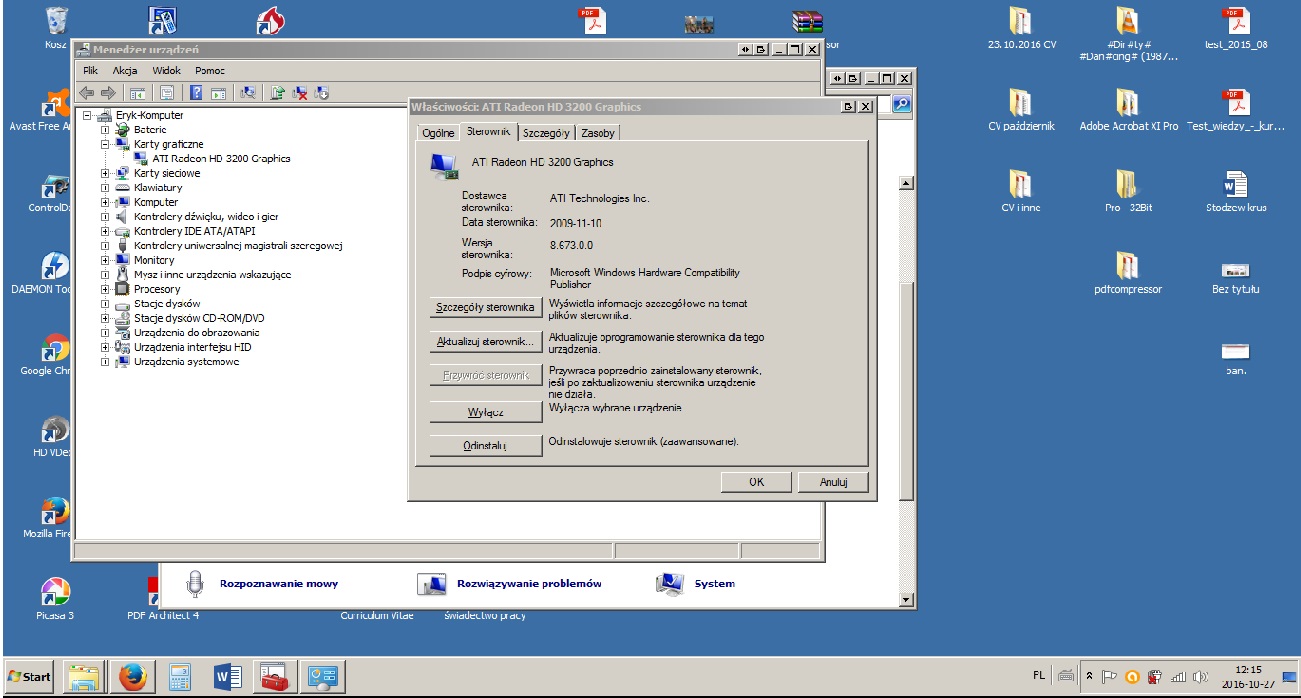Switch to the Szczegóły tab
The image size is (1301, 698).
click(x=546, y=133)
